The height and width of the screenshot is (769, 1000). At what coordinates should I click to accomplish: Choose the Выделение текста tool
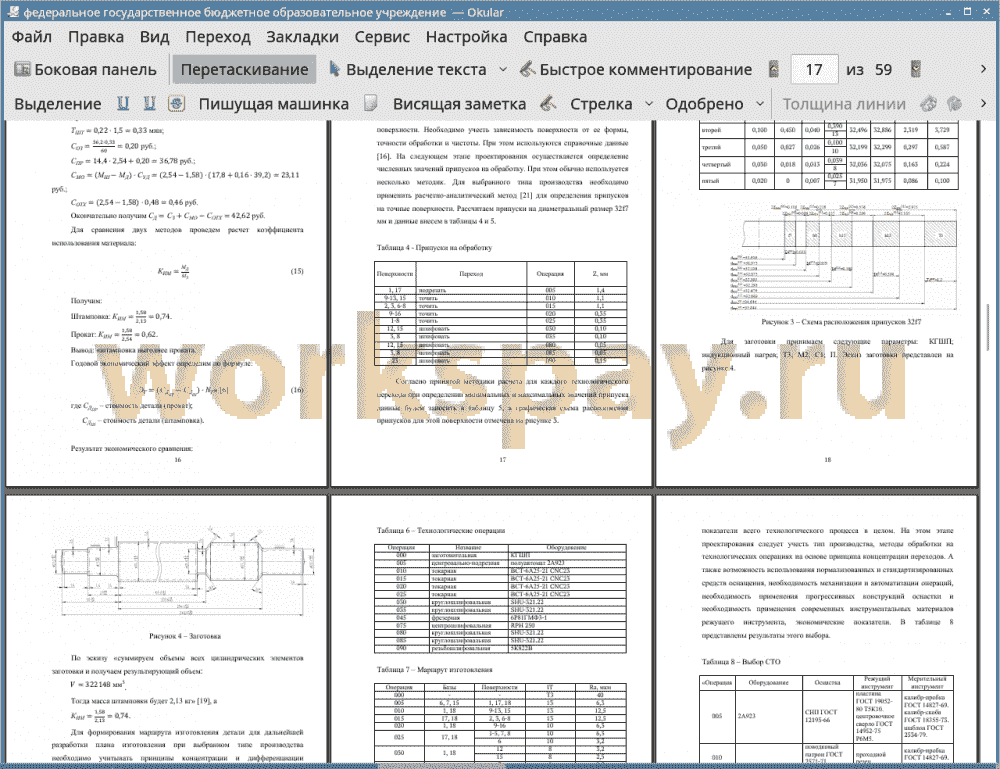408,70
